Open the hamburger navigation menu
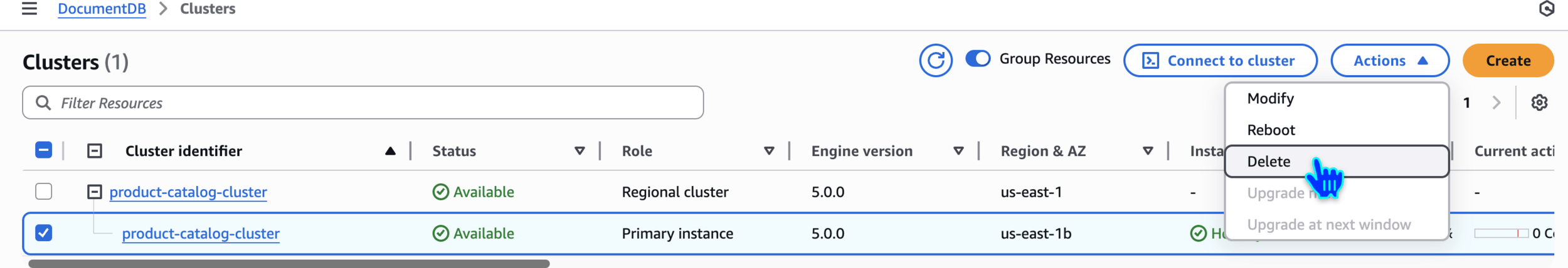This screenshot has width=1568, height=268. pyautogui.click(x=29, y=9)
